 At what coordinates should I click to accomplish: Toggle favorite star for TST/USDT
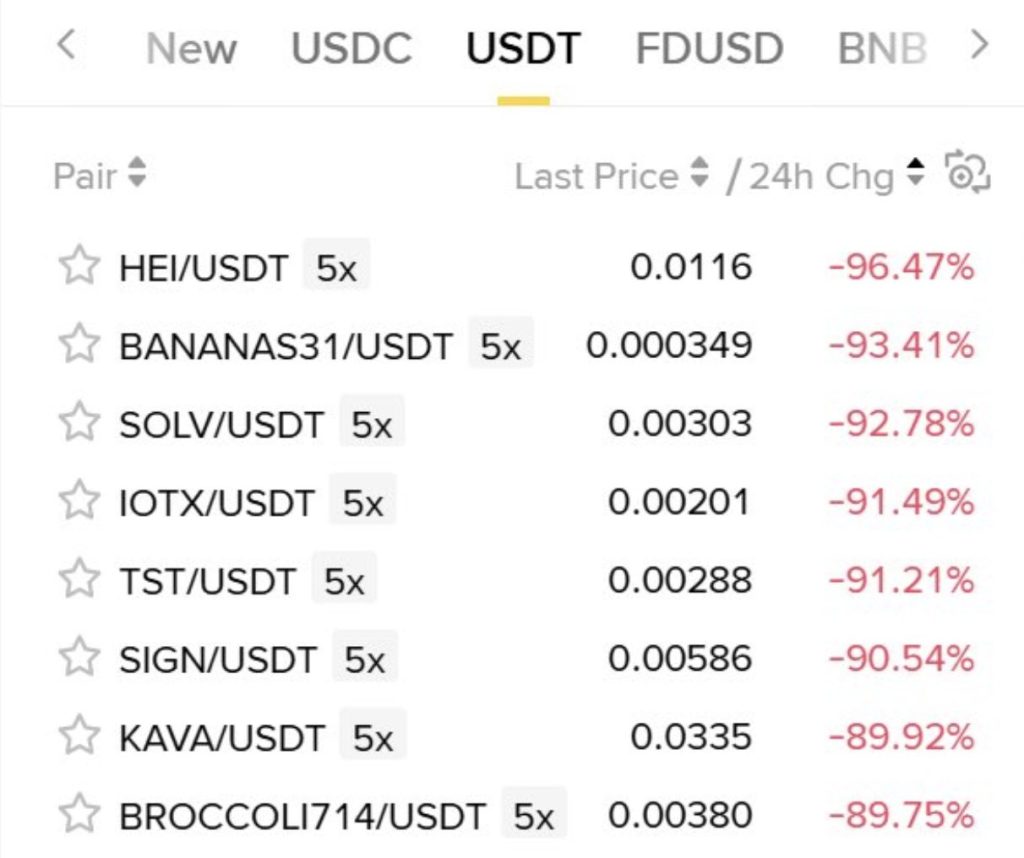(79, 580)
